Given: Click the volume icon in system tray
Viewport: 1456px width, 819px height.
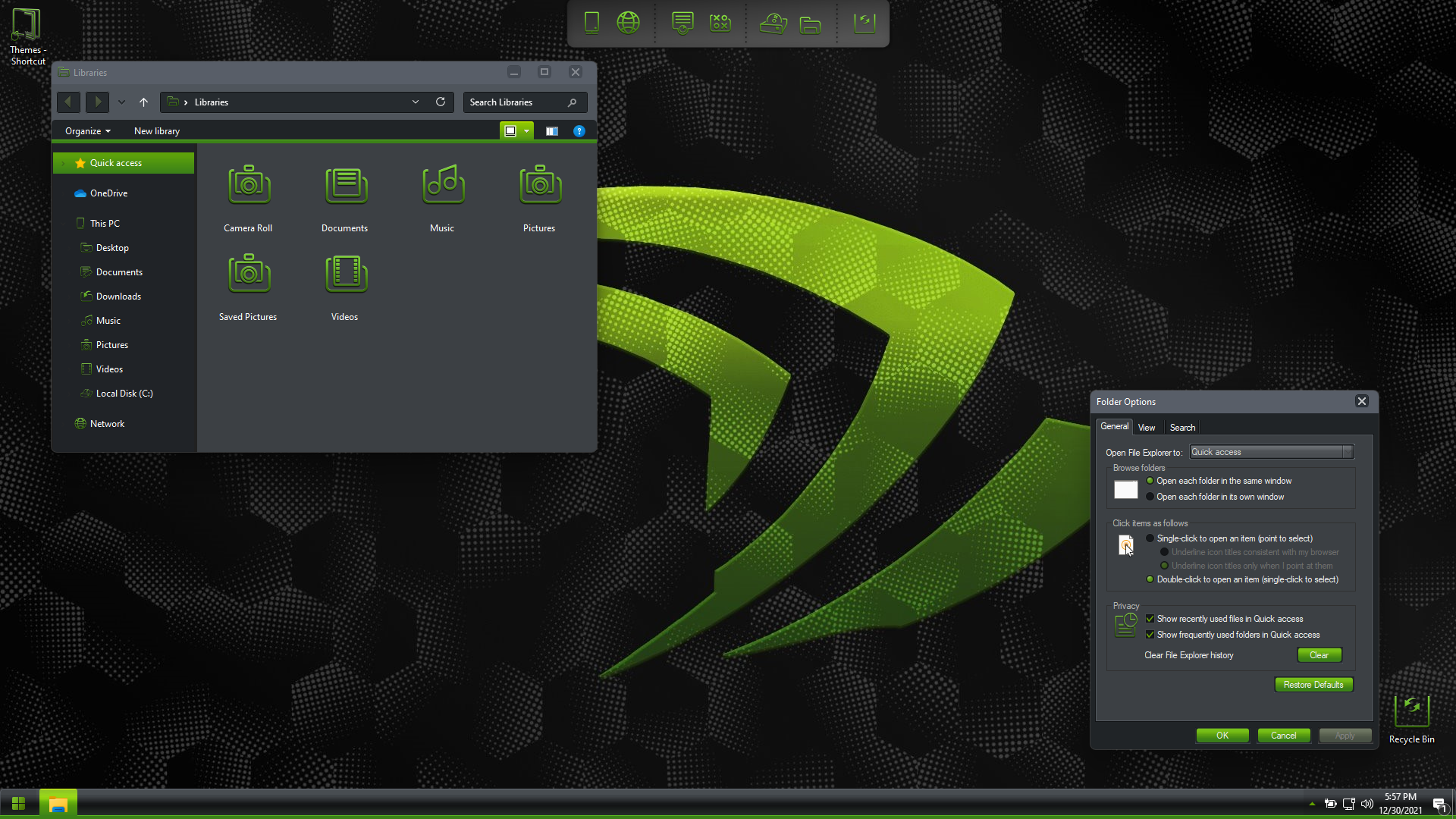Looking at the screenshot, I should point(1367,804).
